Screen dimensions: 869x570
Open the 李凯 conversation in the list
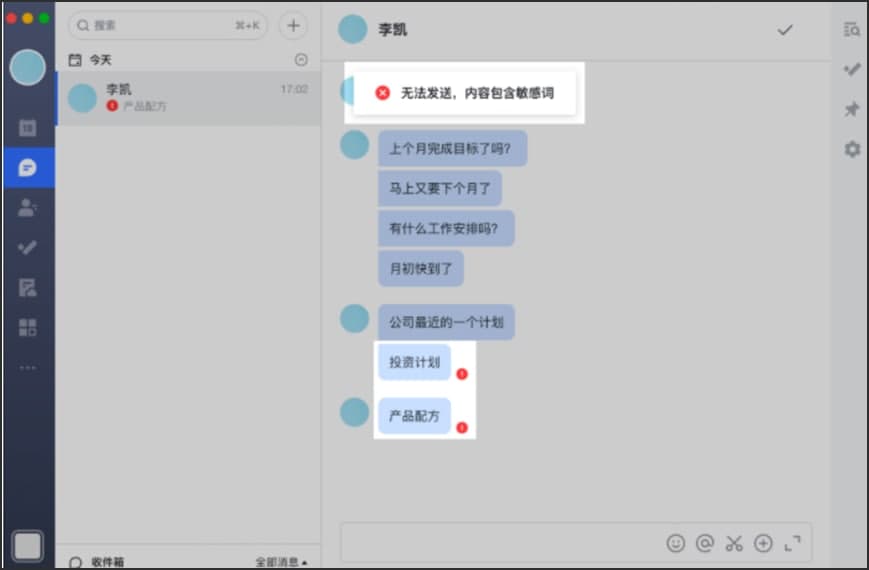coord(188,98)
